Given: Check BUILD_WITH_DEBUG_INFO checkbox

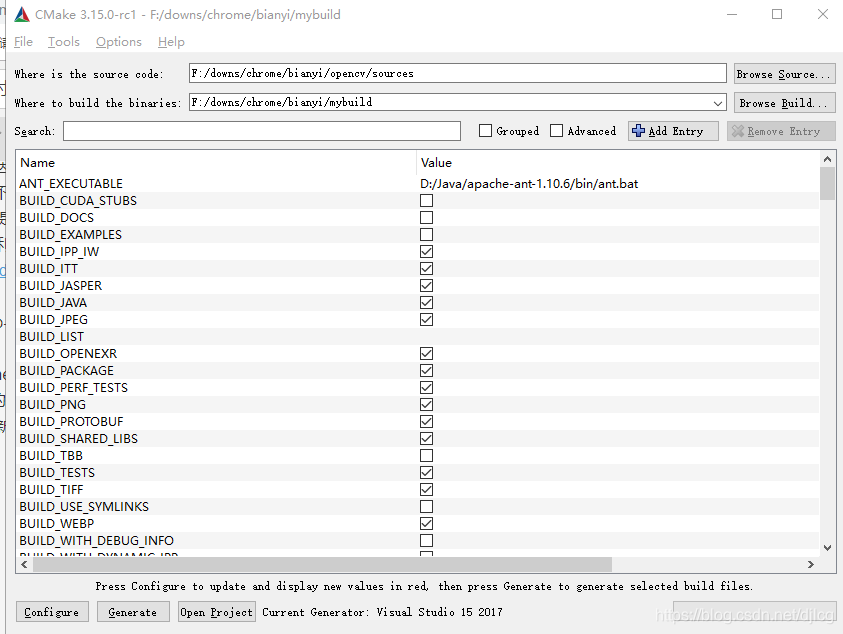Looking at the screenshot, I should (x=426, y=540).
